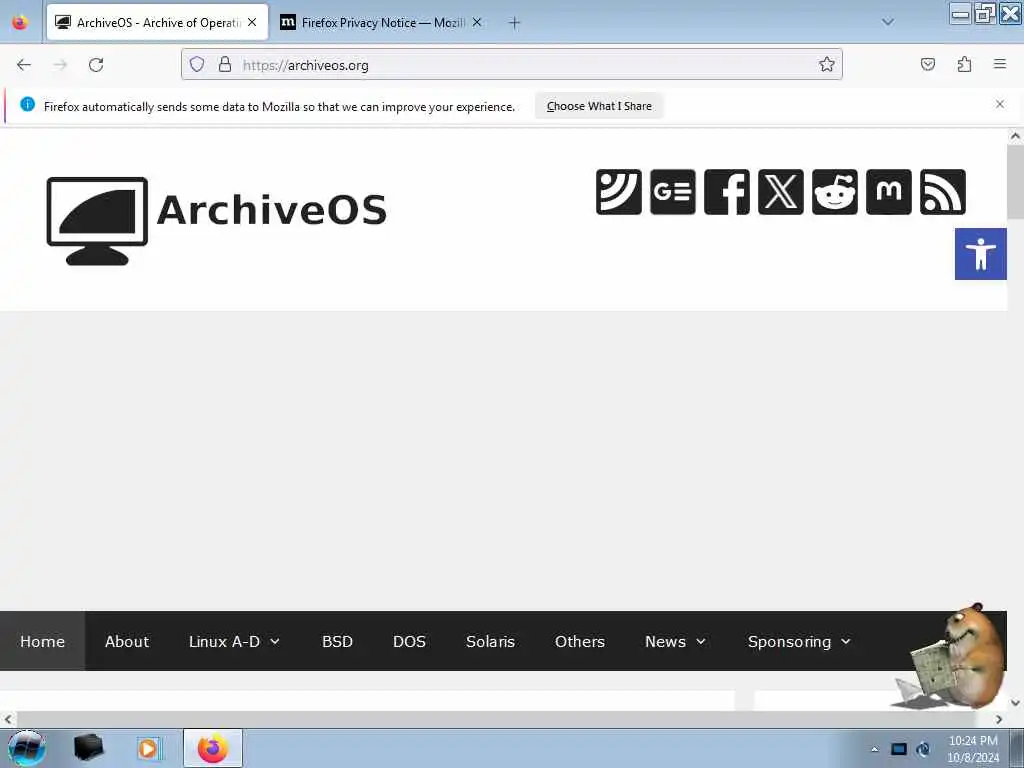1024x768 pixels.
Task: Open DOS section
Action: [409, 641]
